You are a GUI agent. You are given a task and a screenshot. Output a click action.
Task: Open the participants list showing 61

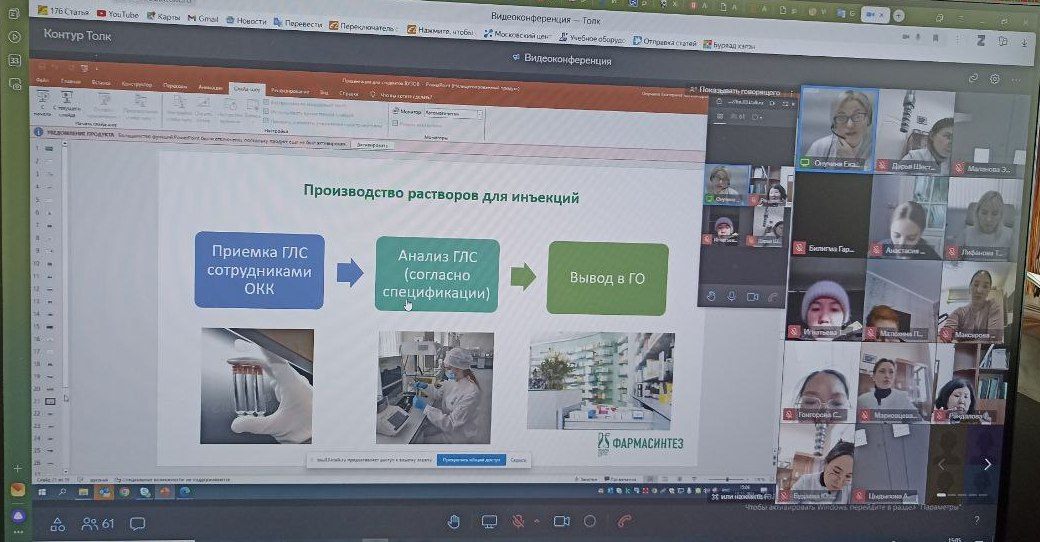98,523
